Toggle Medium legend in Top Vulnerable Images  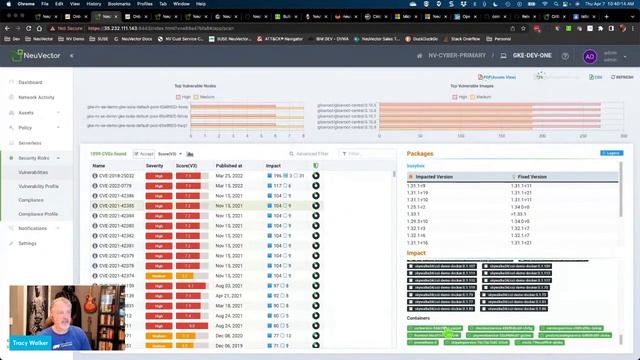pos(480,97)
